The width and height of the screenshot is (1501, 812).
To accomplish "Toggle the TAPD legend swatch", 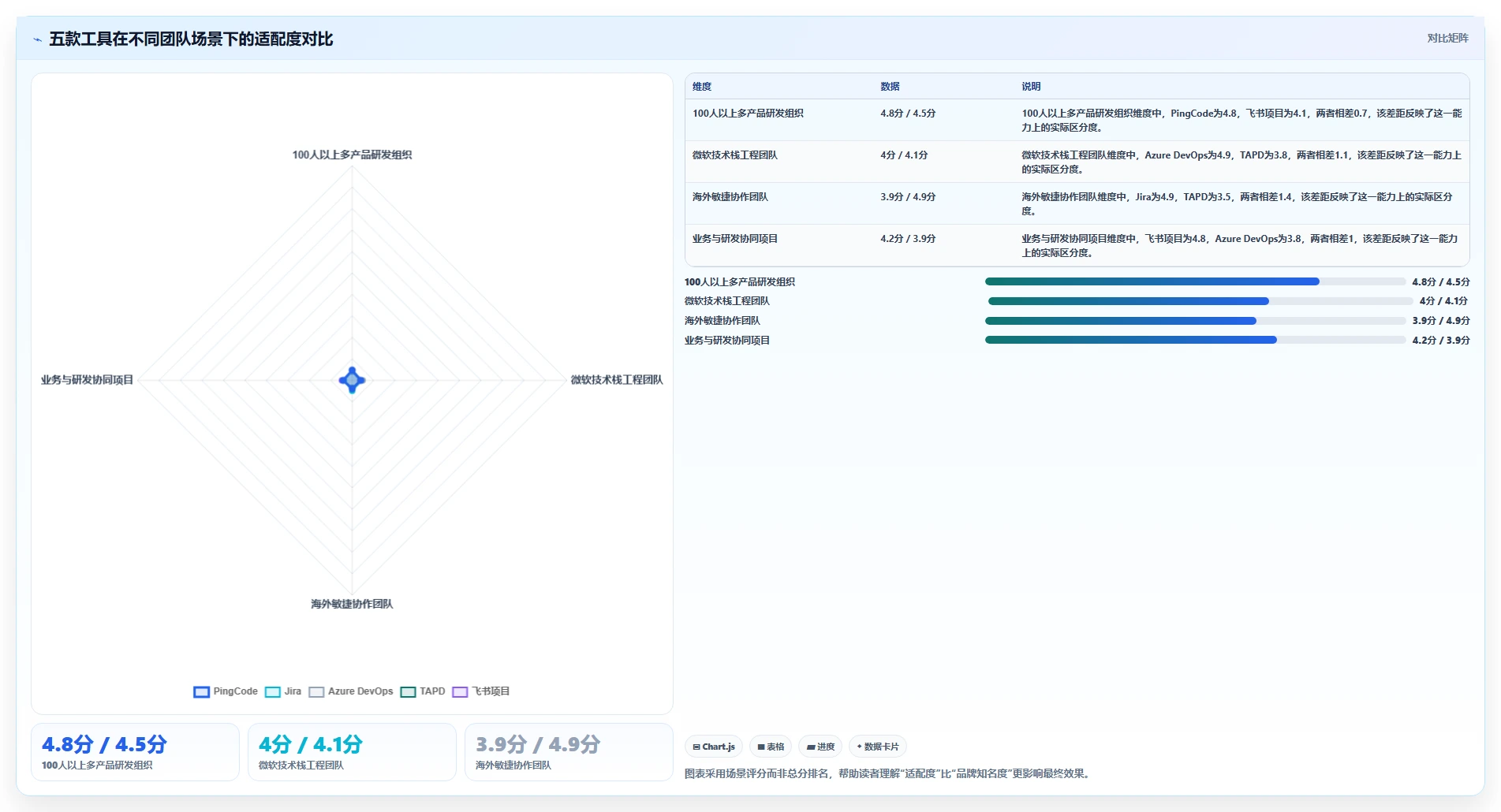I will pos(408,692).
